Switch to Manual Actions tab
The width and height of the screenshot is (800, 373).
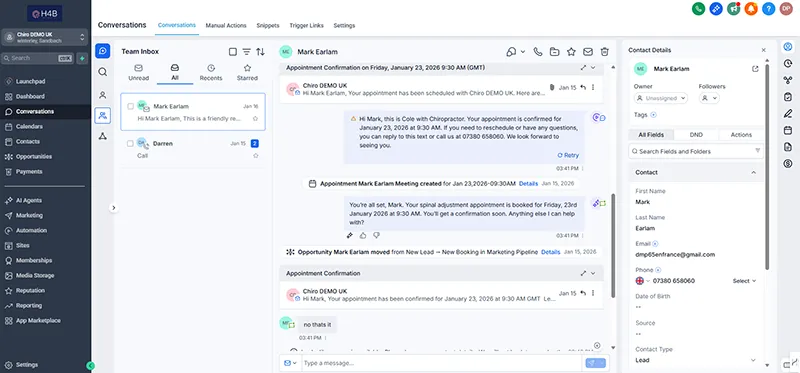coord(226,26)
